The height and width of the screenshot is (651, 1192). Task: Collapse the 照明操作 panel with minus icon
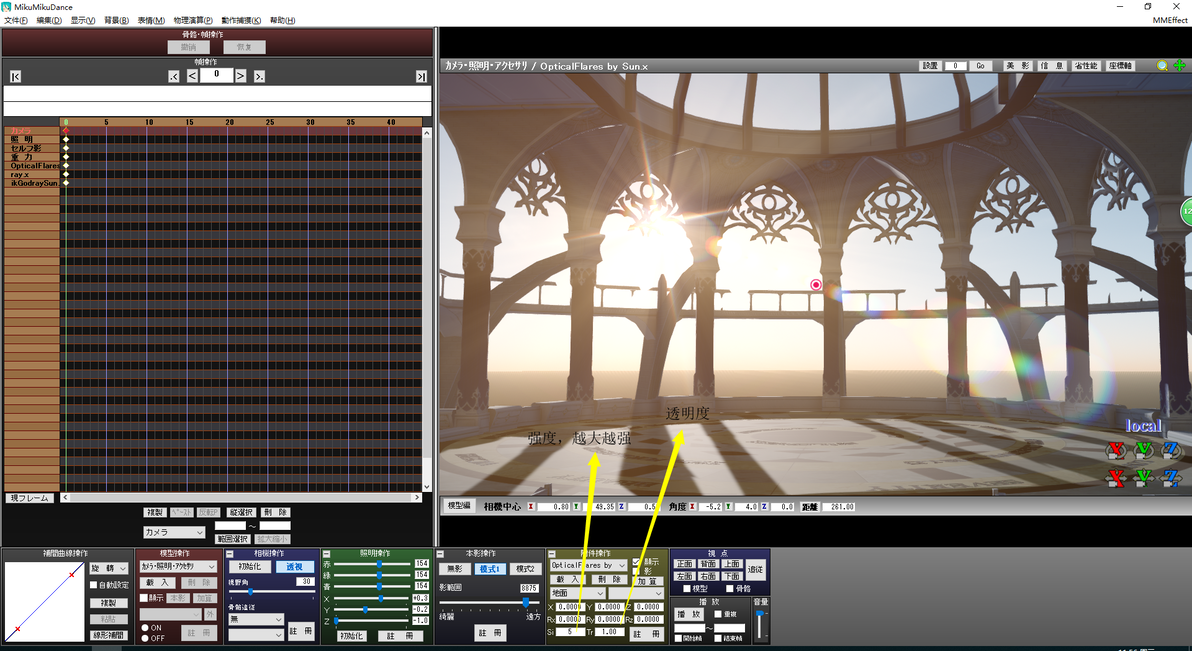click(x=326, y=554)
